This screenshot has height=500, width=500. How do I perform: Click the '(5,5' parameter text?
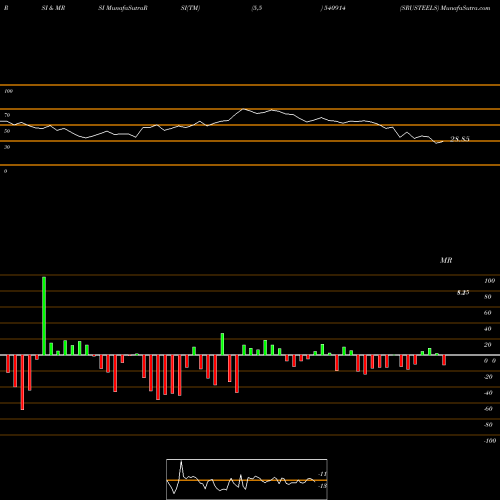[x=257, y=8]
